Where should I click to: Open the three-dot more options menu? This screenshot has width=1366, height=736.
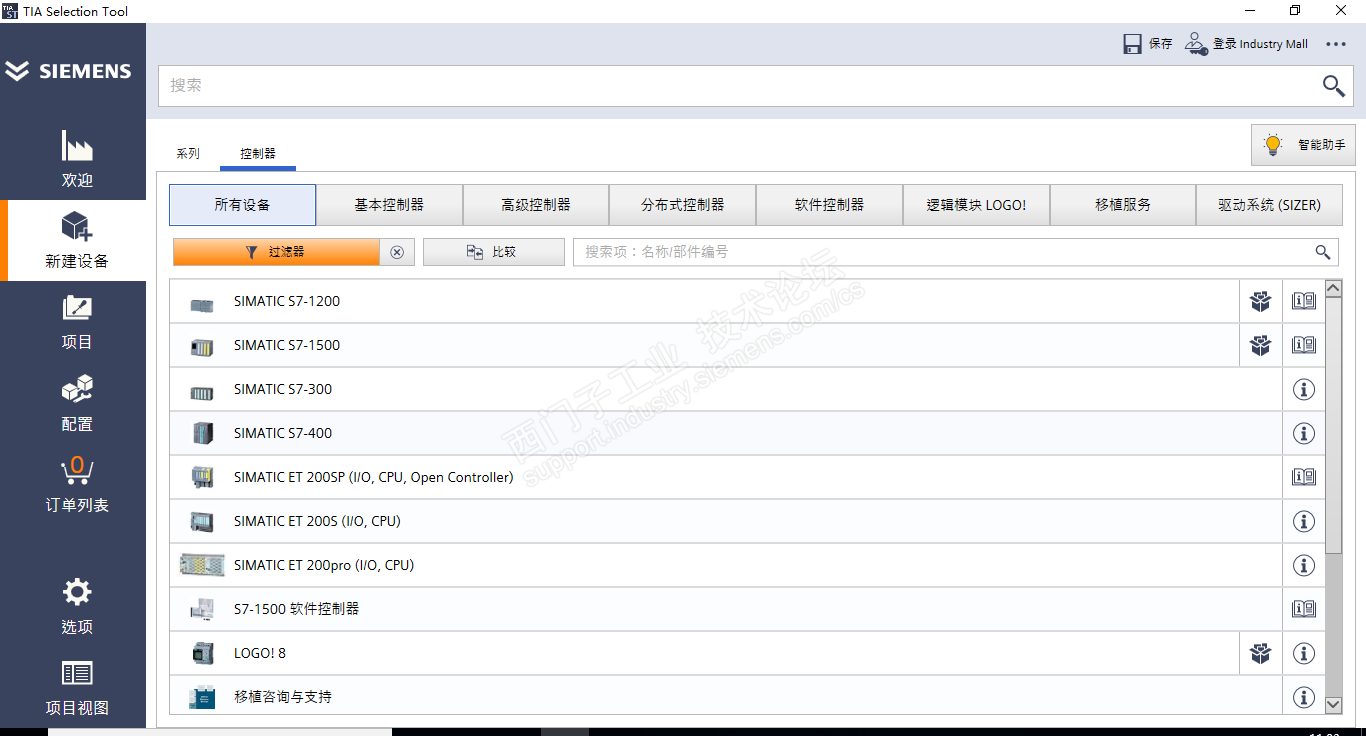click(1336, 44)
